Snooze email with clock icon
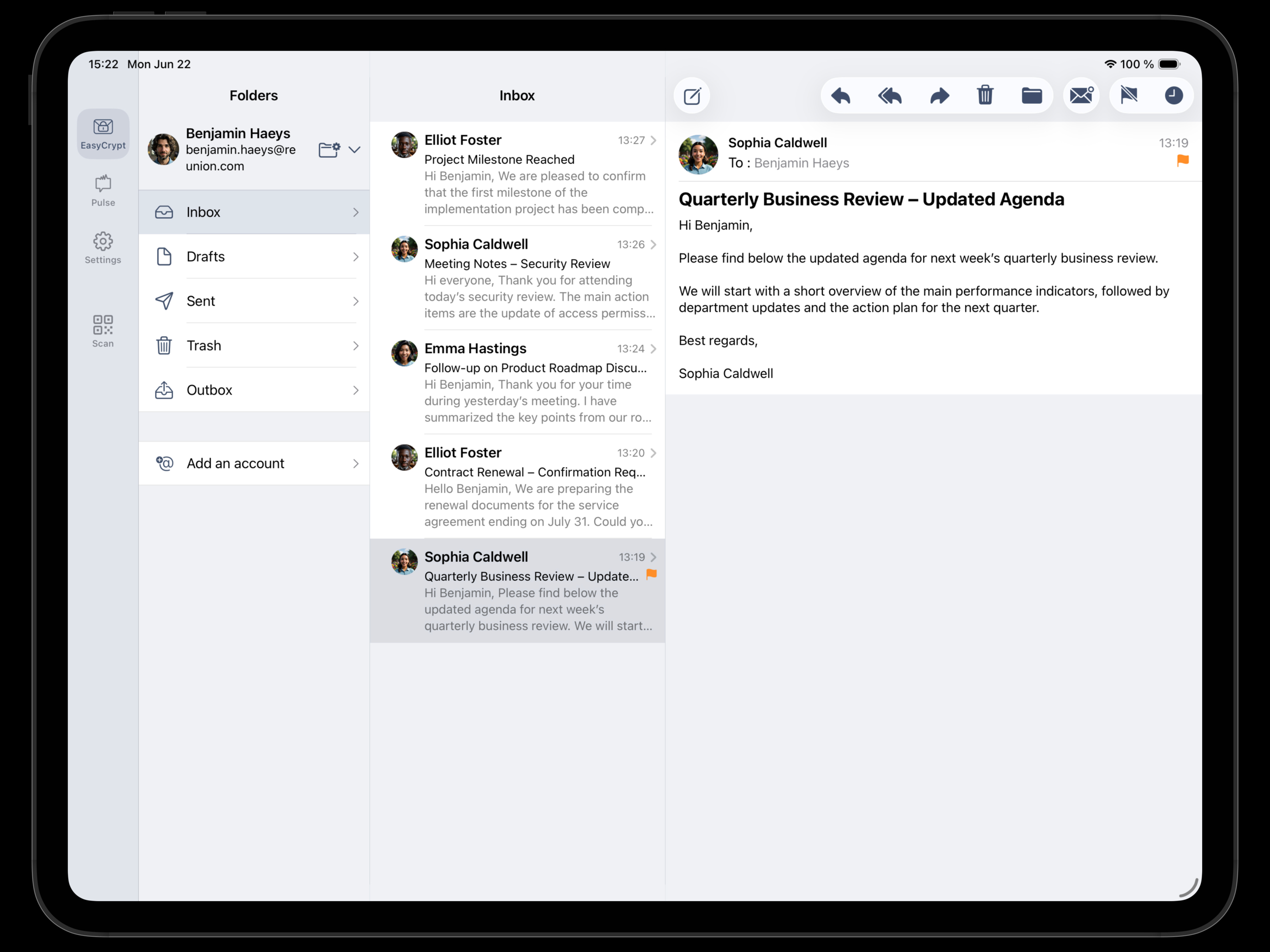1270x952 pixels. pyautogui.click(x=1174, y=95)
